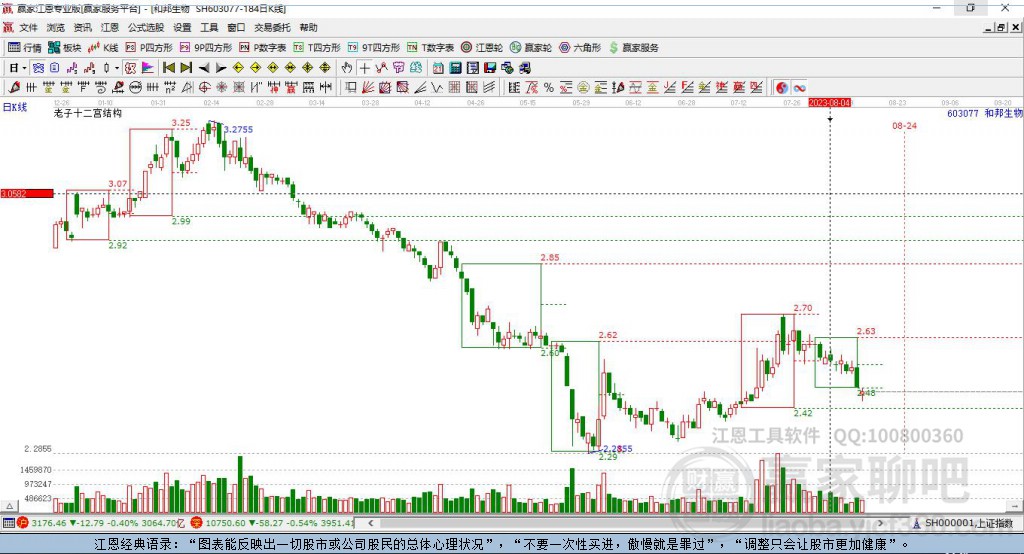Open the calculator icon

click(x=456, y=68)
